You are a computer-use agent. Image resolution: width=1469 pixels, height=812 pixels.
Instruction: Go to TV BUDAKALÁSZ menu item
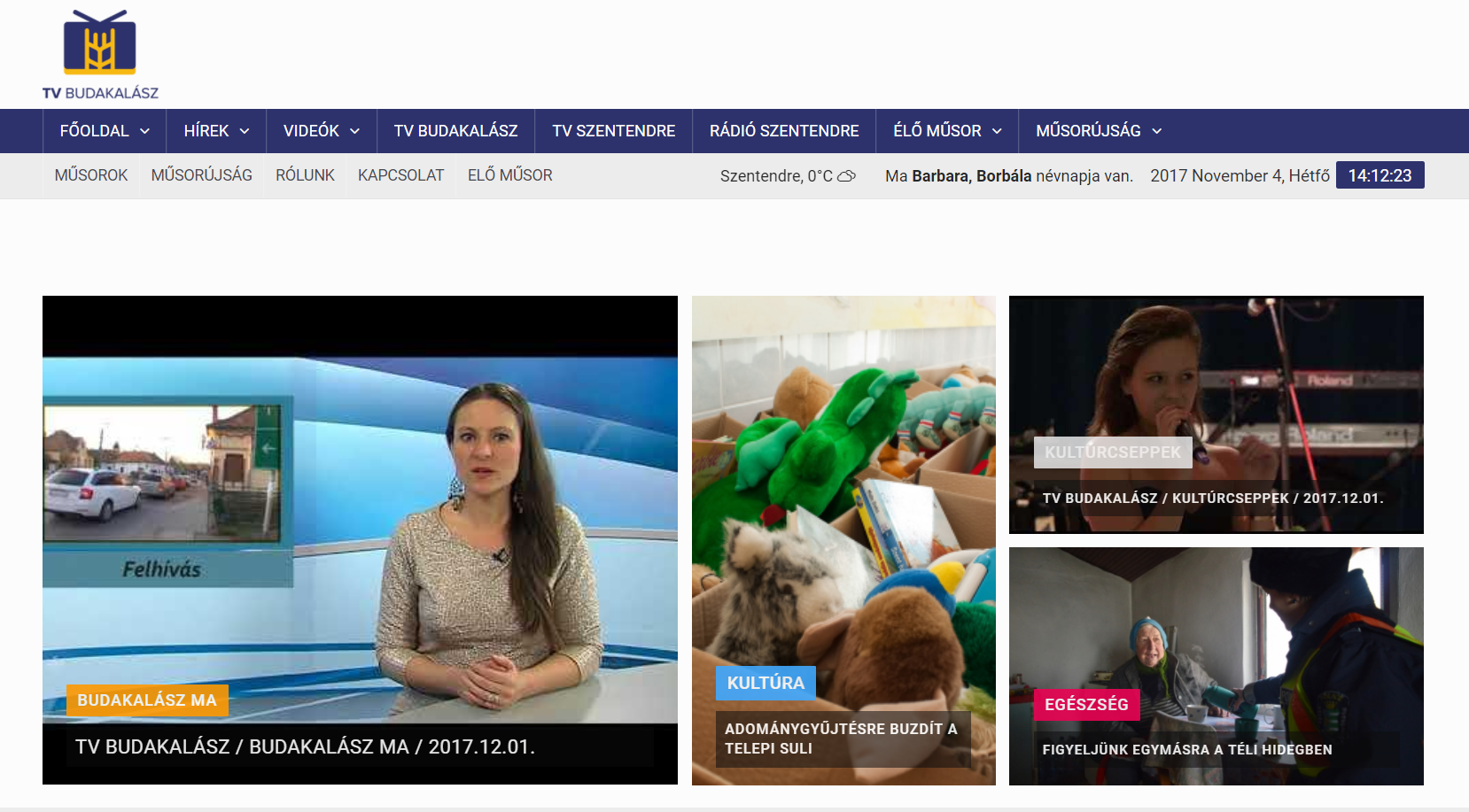click(455, 131)
